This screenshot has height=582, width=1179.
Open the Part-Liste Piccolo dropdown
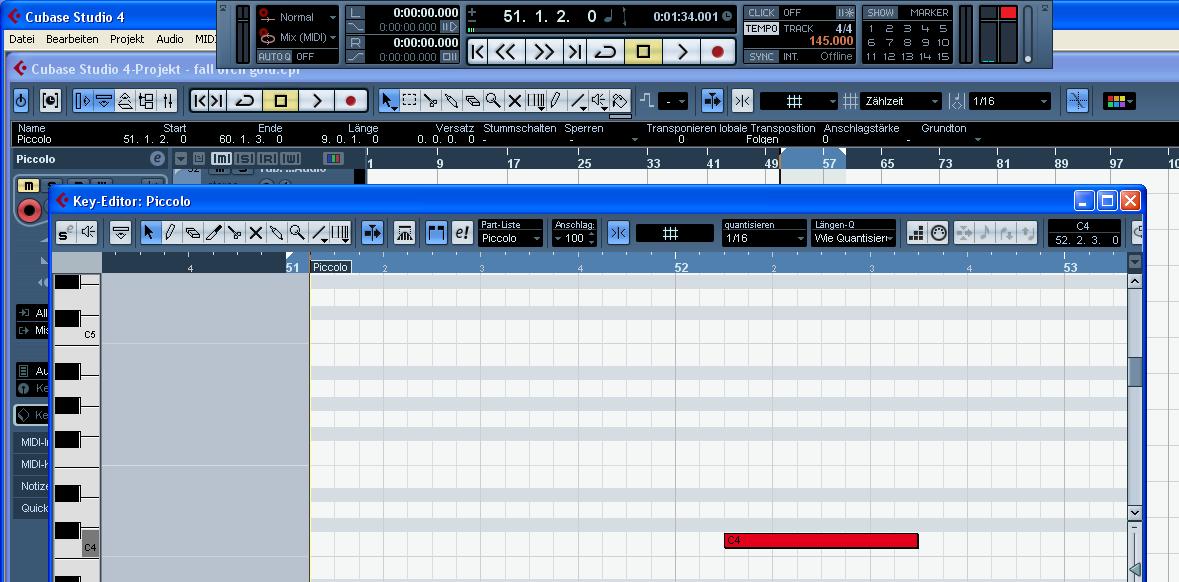(511, 238)
